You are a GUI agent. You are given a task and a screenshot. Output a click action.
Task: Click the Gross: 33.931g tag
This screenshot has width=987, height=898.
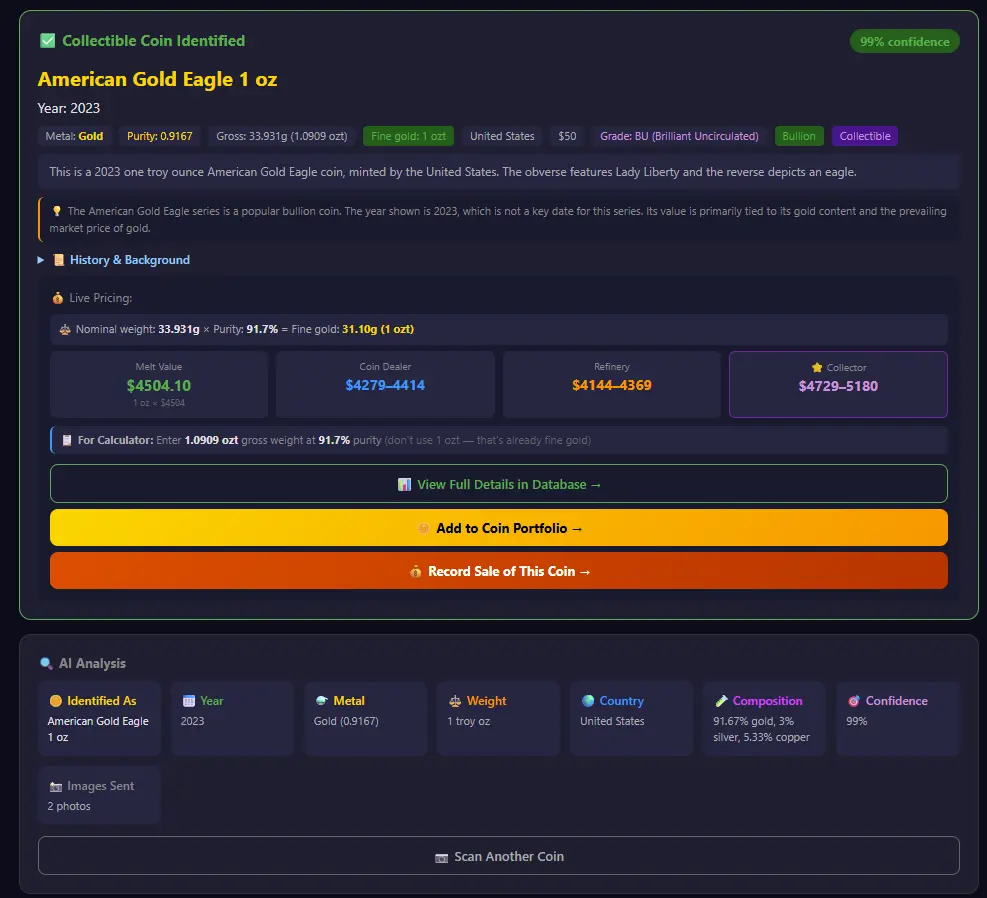point(281,136)
